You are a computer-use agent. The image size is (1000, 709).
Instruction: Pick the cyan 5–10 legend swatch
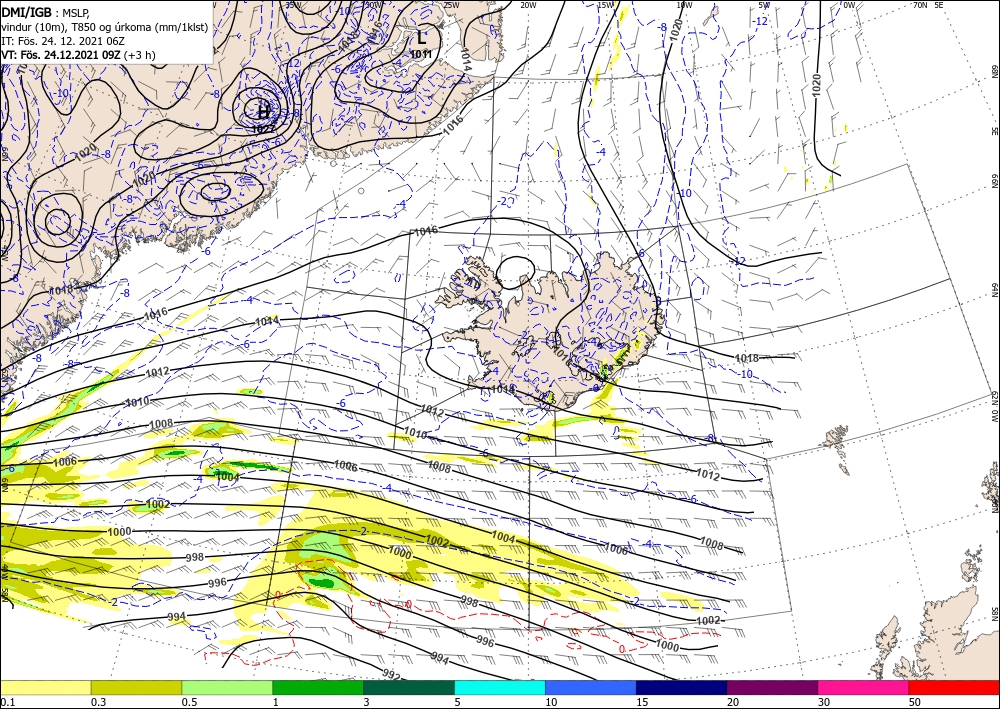click(x=500, y=687)
